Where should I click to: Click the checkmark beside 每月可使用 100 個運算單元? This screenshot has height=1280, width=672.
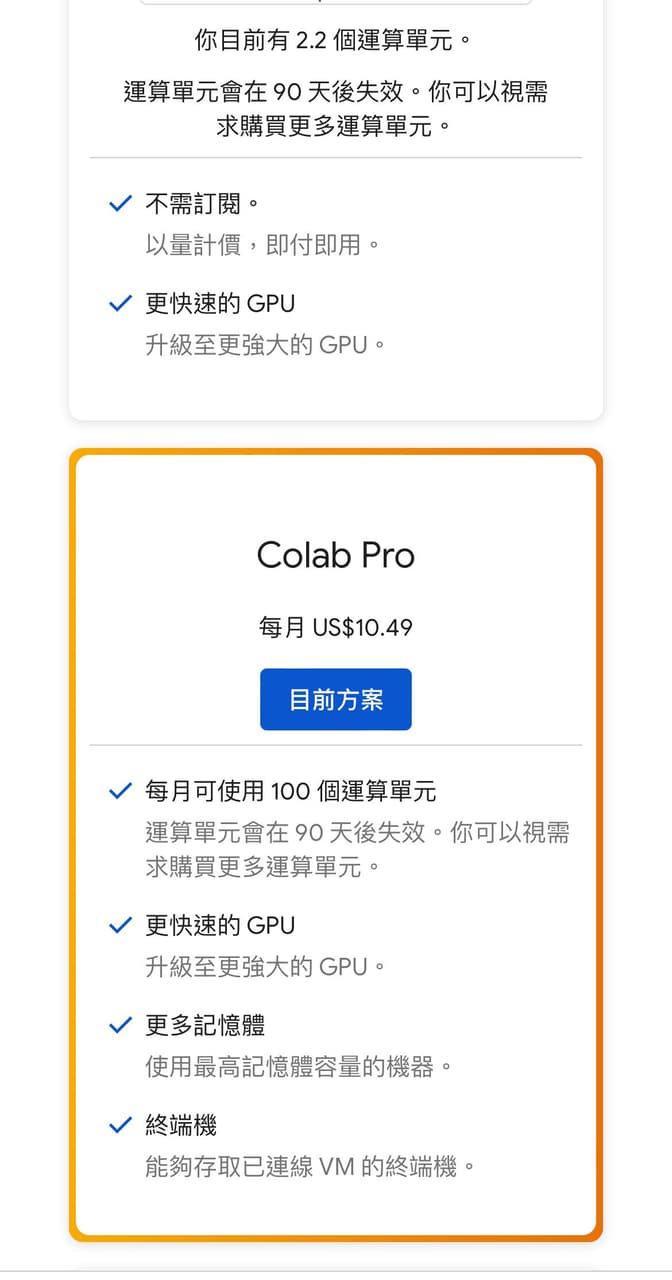point(120,790)
